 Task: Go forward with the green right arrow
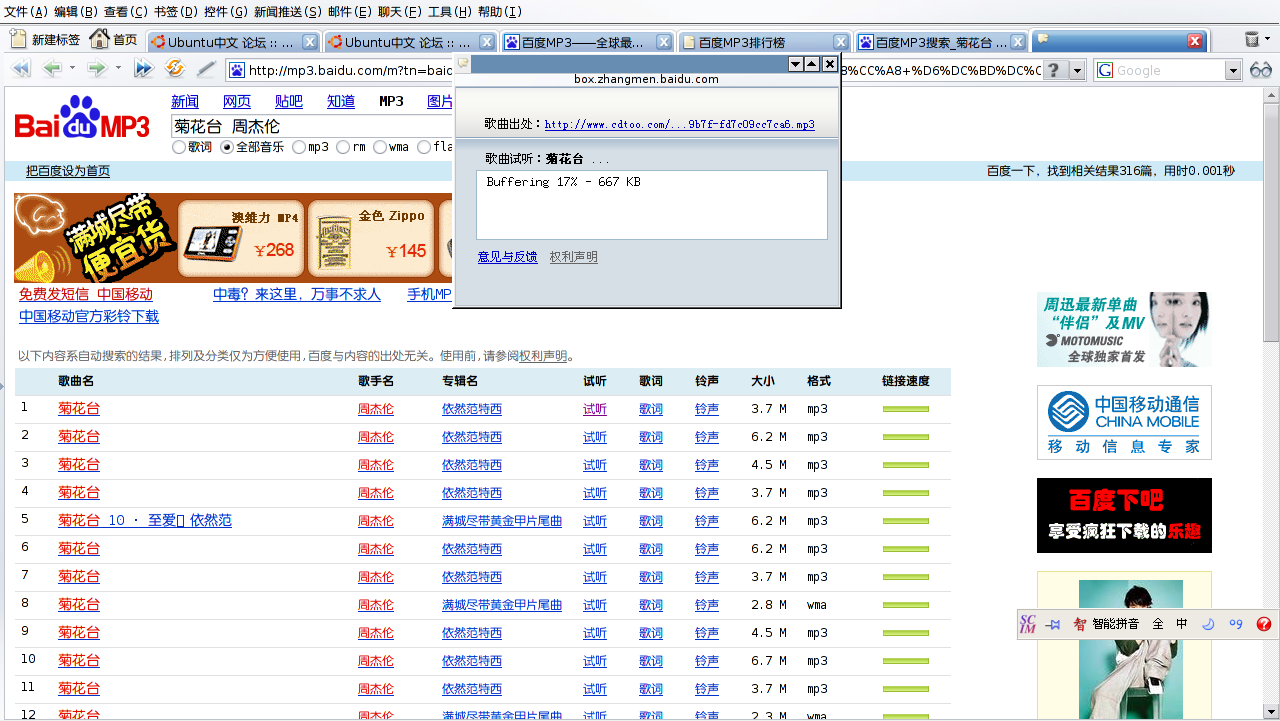[x=96, y=69]
